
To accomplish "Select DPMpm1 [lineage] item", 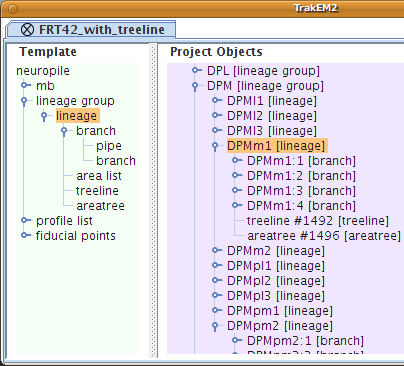I will pyautogui.click(x=280, y=311).
